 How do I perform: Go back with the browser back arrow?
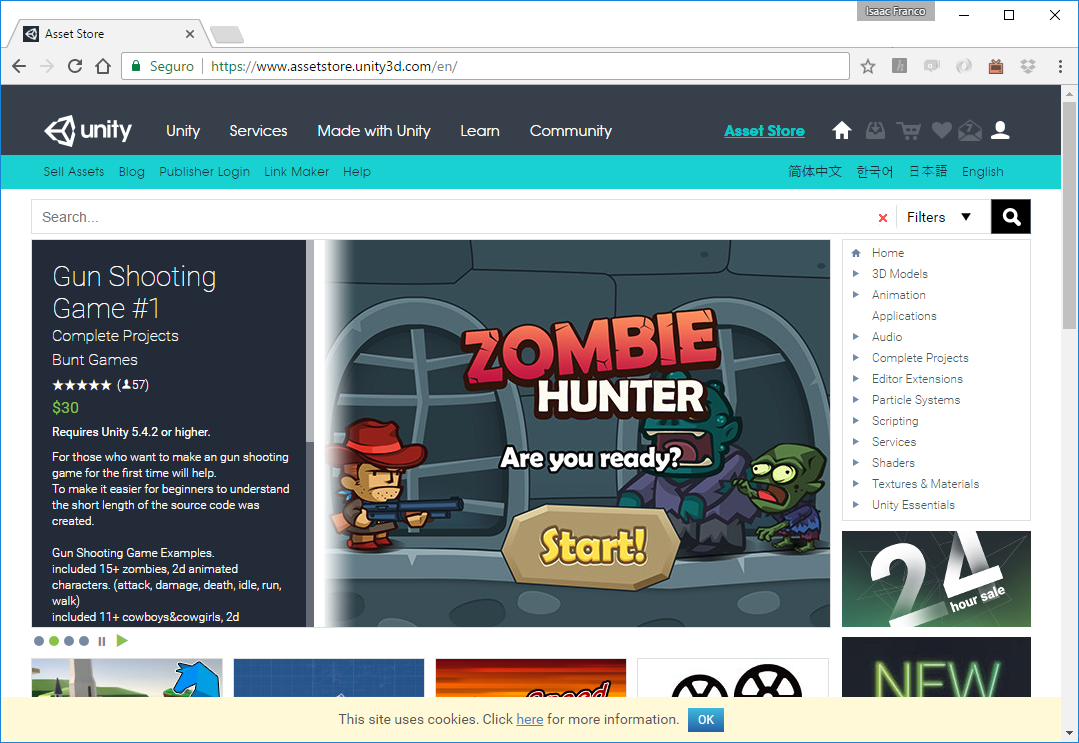point(19,66)
